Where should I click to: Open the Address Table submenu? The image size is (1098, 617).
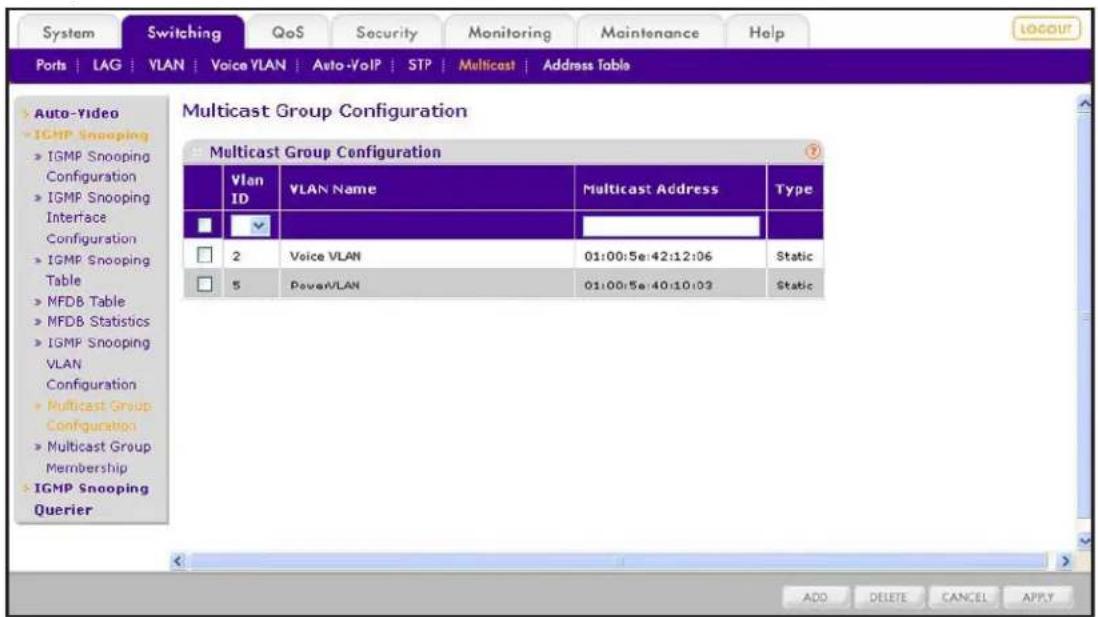click(586, 65)
